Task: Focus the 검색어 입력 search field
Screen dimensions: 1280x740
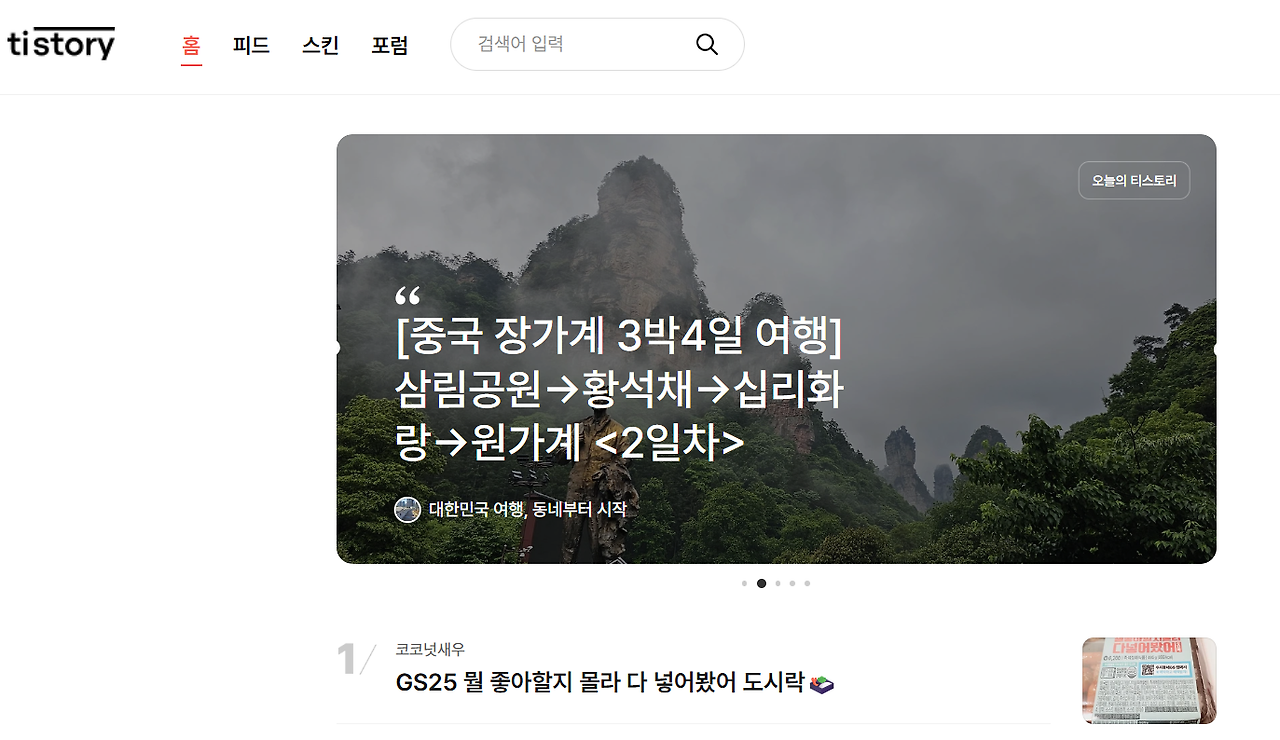Action: pos(597,44)
